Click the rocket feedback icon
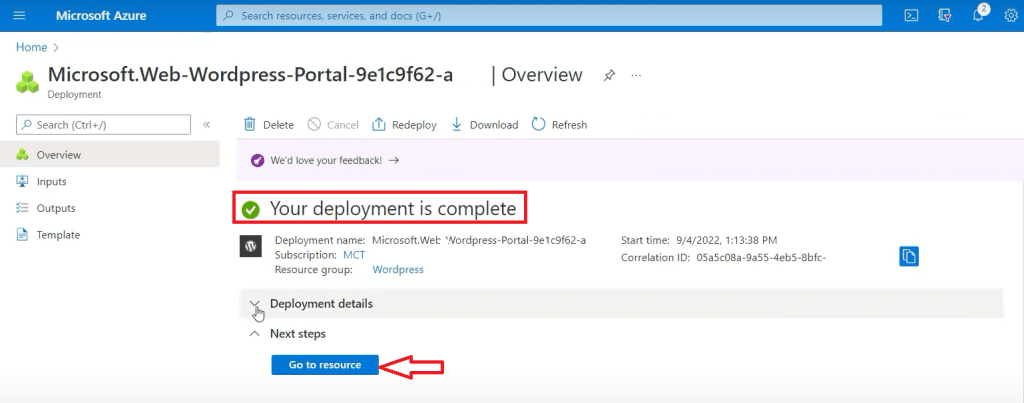The width and height of the screenshot is (1024, 403). (258, 160)
